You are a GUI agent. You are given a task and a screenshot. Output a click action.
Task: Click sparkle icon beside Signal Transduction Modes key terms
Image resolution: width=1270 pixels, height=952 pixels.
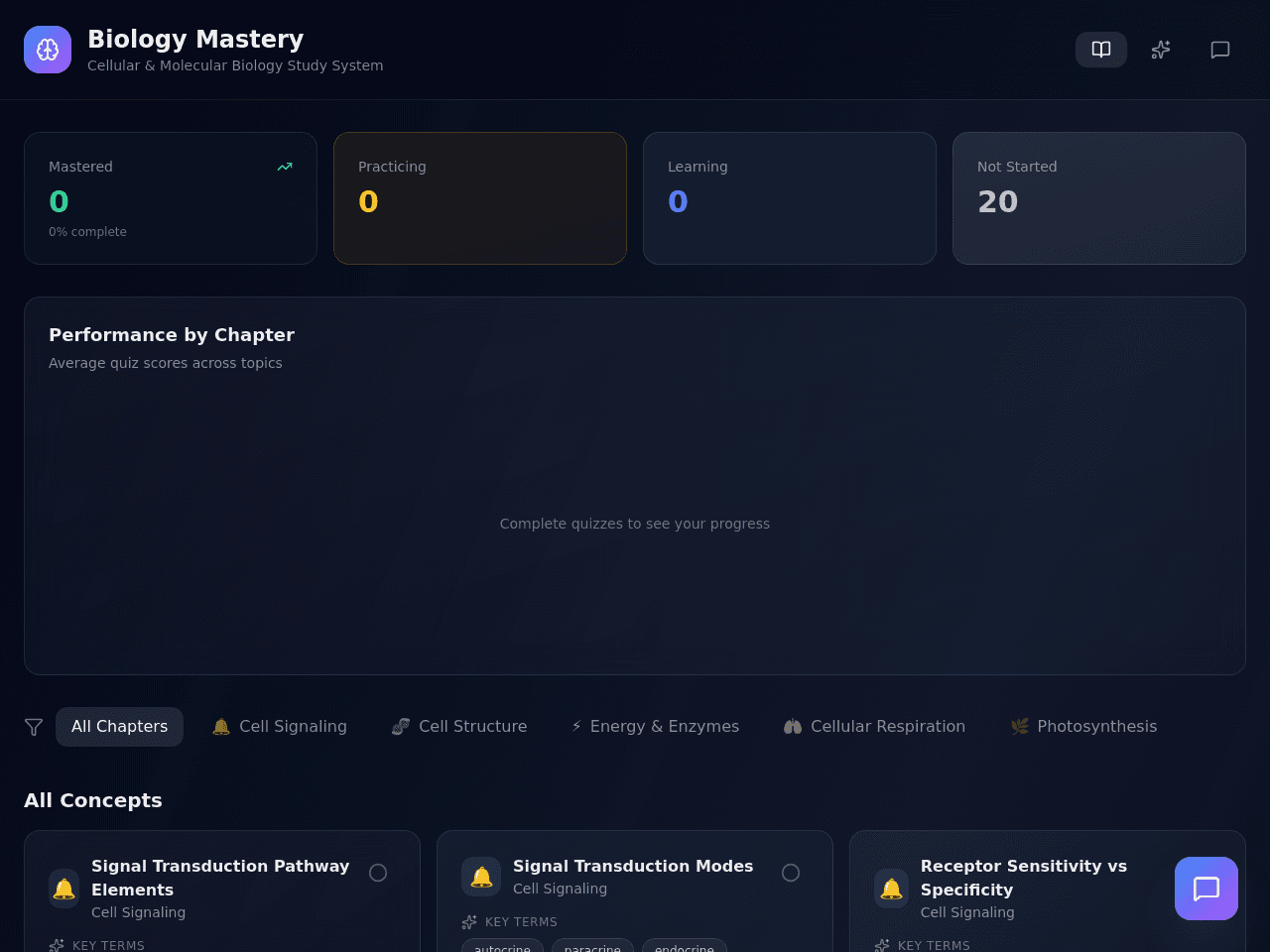pos(469,922)
